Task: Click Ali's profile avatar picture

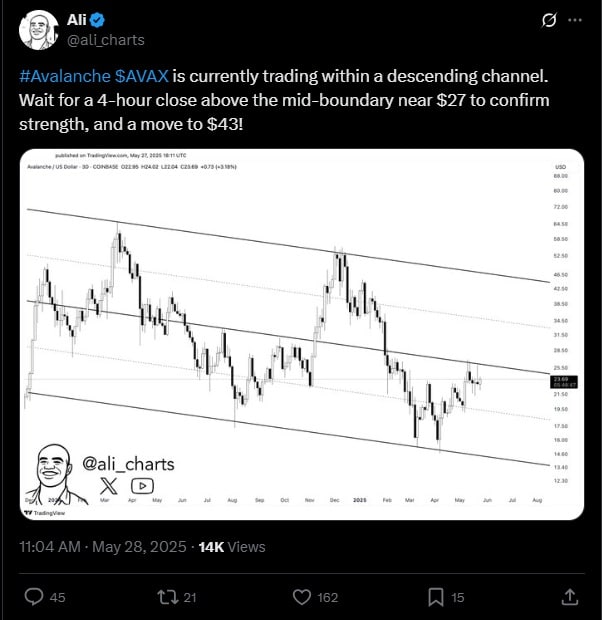Action: [x=38, y=29]
